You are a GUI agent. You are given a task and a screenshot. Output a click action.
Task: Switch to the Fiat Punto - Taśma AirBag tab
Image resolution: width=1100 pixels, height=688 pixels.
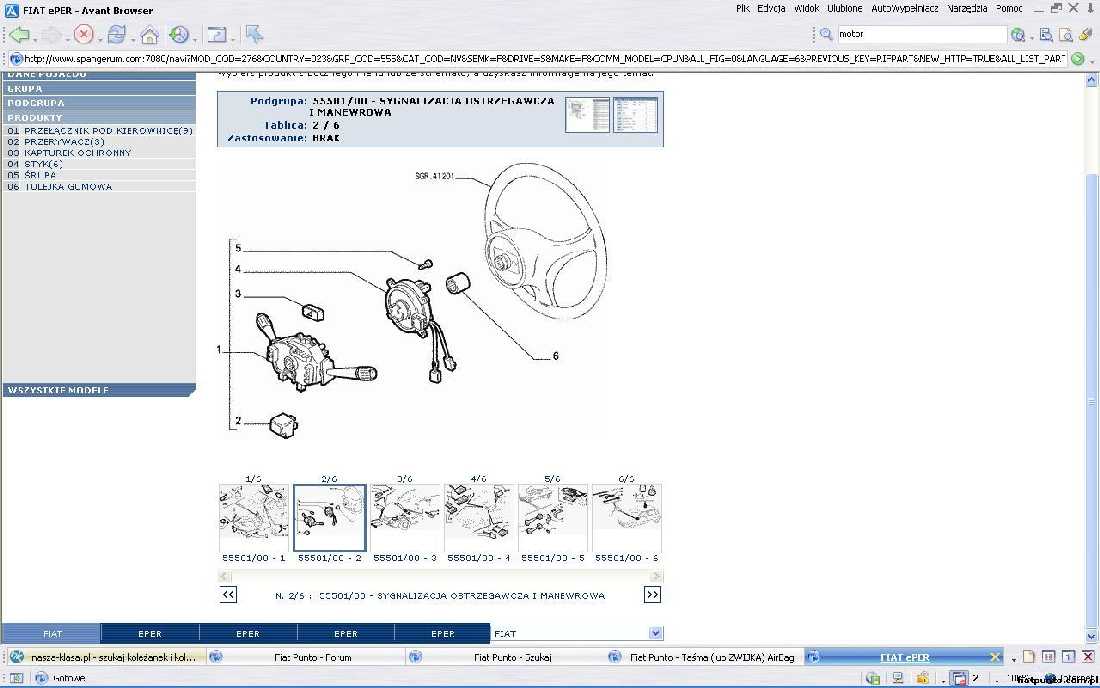[704, 657]
